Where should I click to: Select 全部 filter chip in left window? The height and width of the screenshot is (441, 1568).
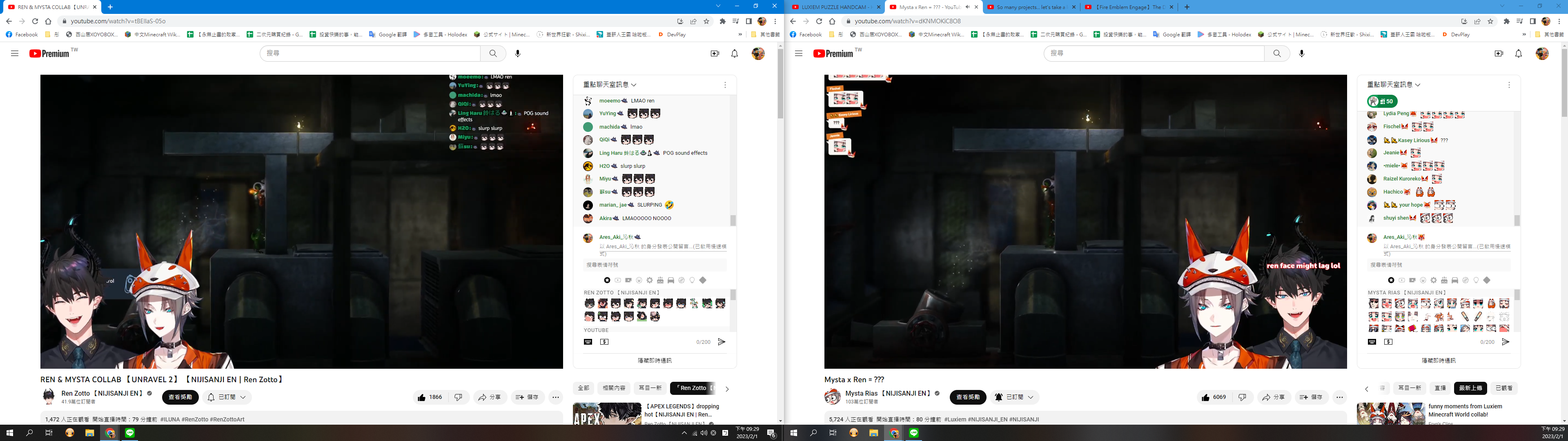pyautogui.click(x=583, y=388)
